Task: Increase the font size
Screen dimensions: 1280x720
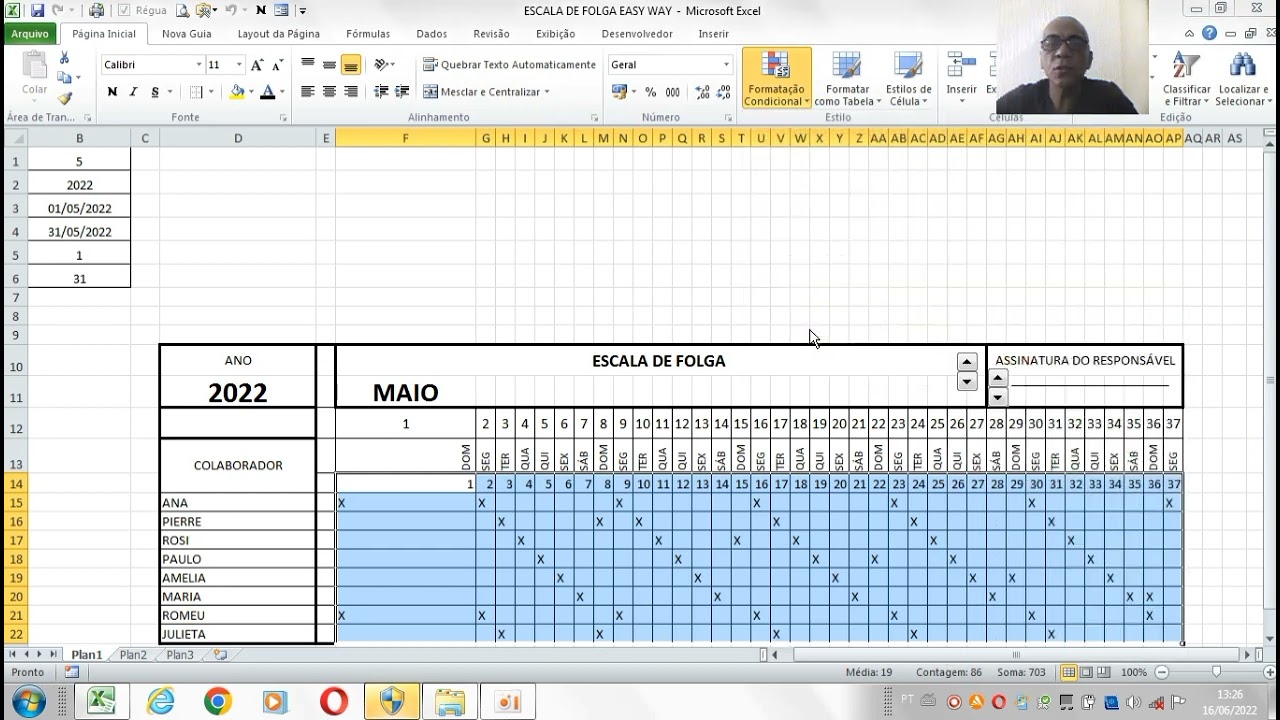Action: [257, 65]
